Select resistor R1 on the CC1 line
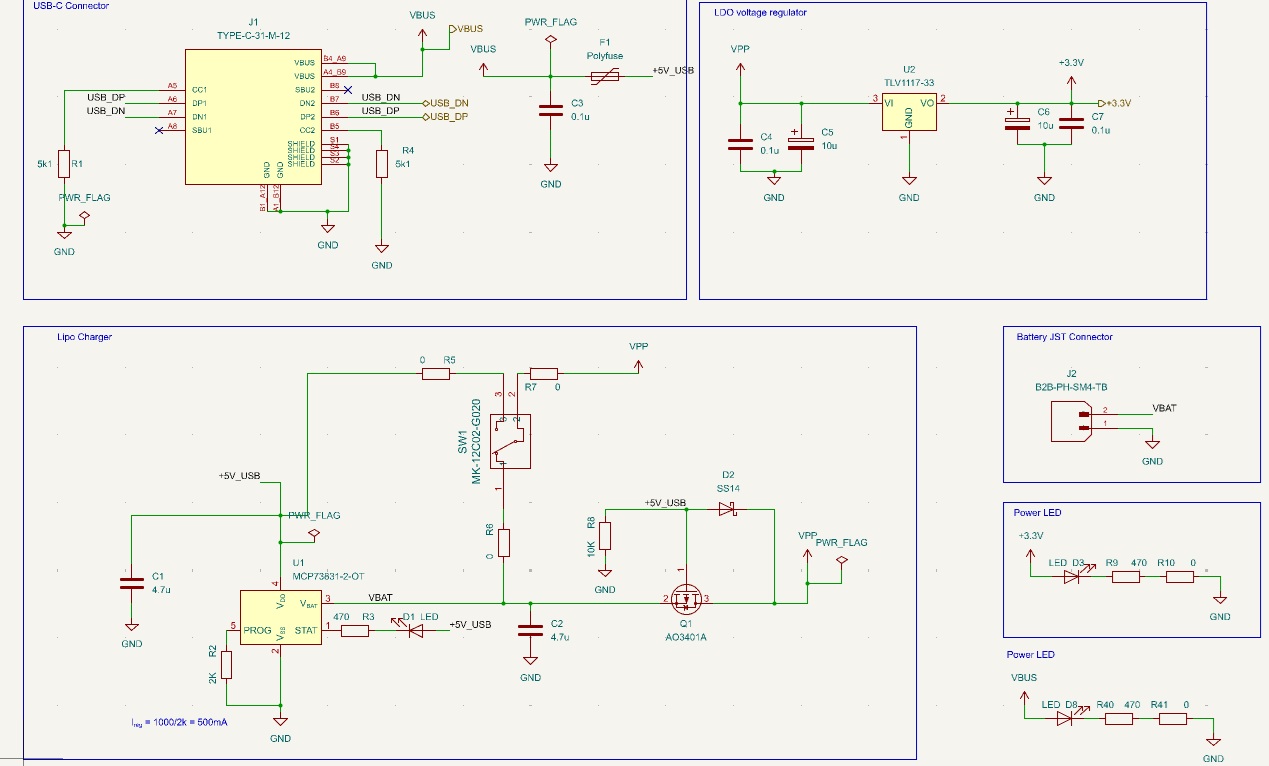 (x=64, y=162)
